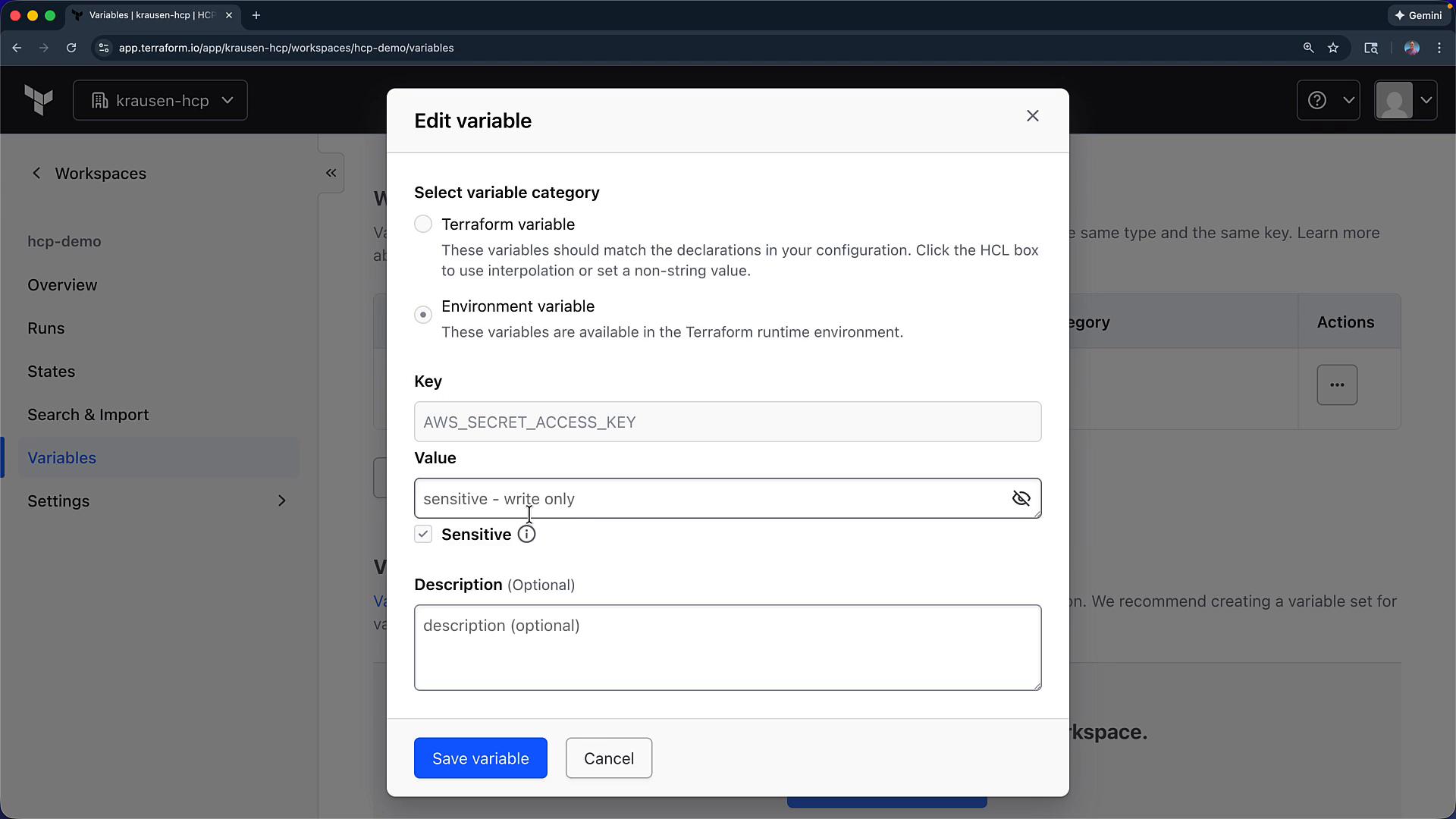Select the Environment variable radio button
This screenshot has height=819, width=1456.
tap(423, 315)
